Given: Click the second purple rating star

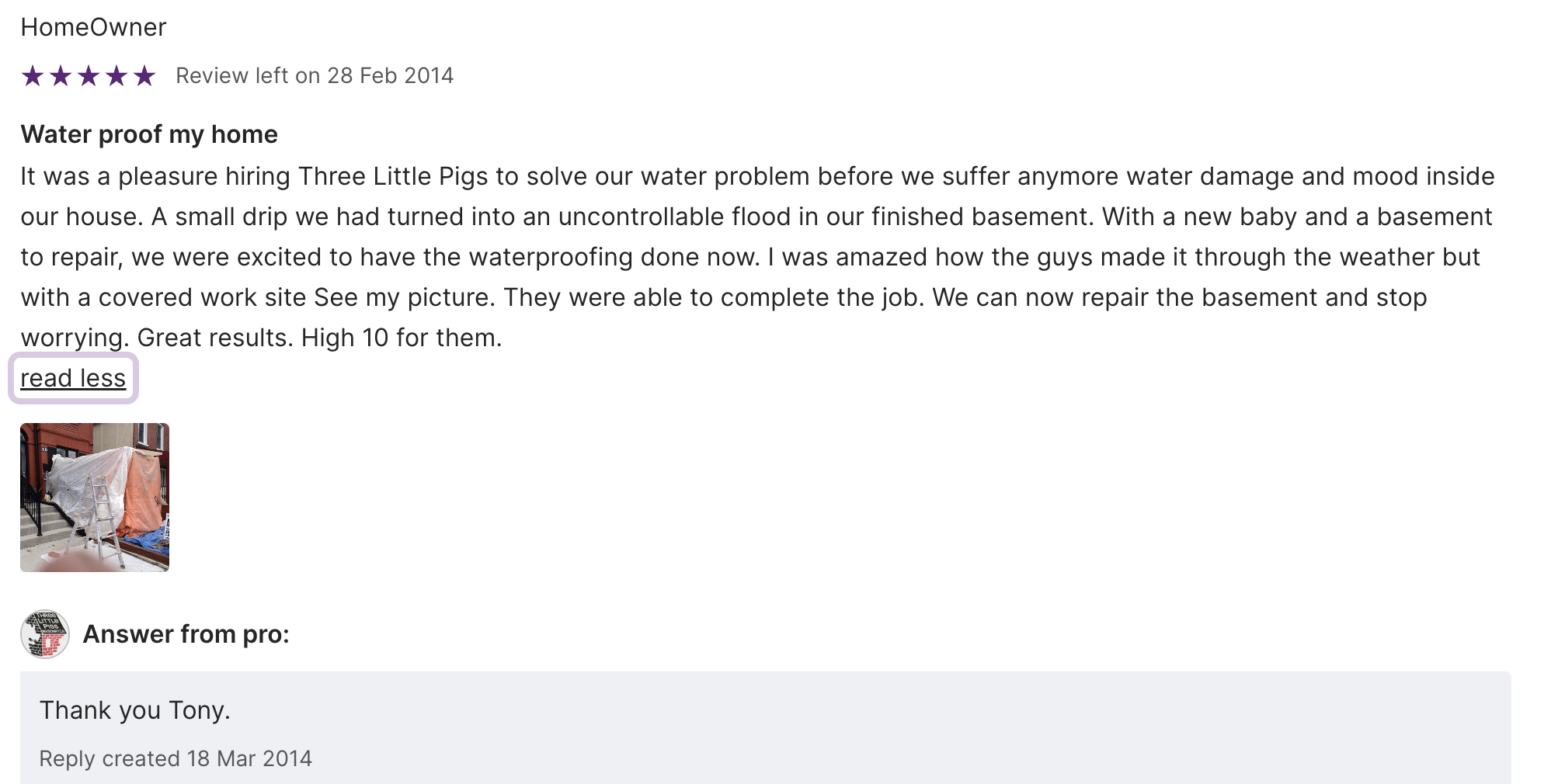Looking at the screenshot, I should click(61, 76).
